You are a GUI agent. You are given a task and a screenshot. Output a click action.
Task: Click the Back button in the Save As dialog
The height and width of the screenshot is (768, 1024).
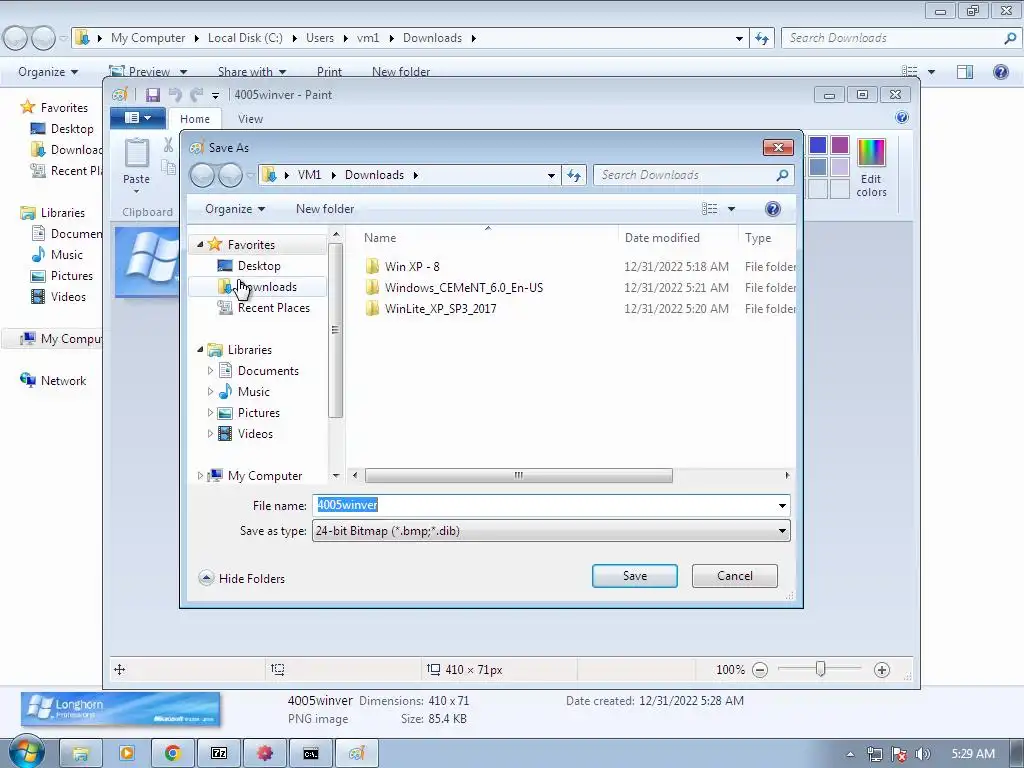click(202, 175)
